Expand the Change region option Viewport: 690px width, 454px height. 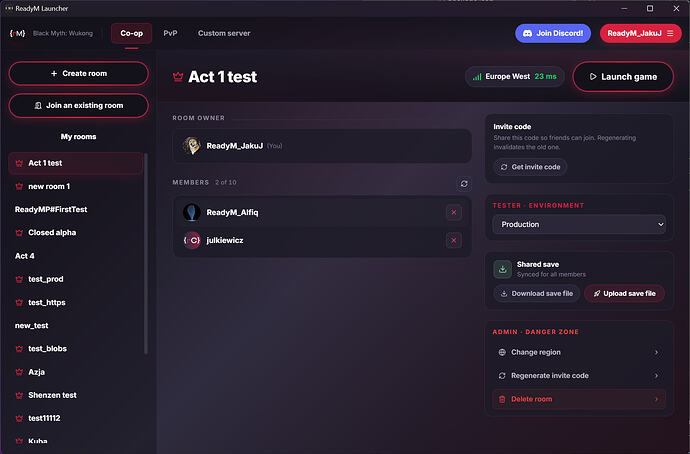coord(579,352)
